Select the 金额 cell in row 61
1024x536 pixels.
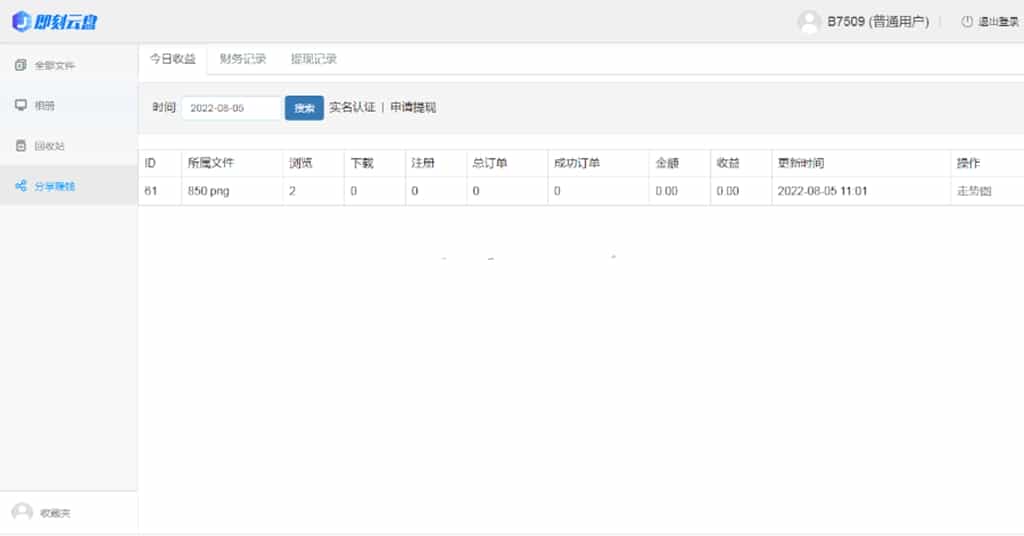pos(680,191)
